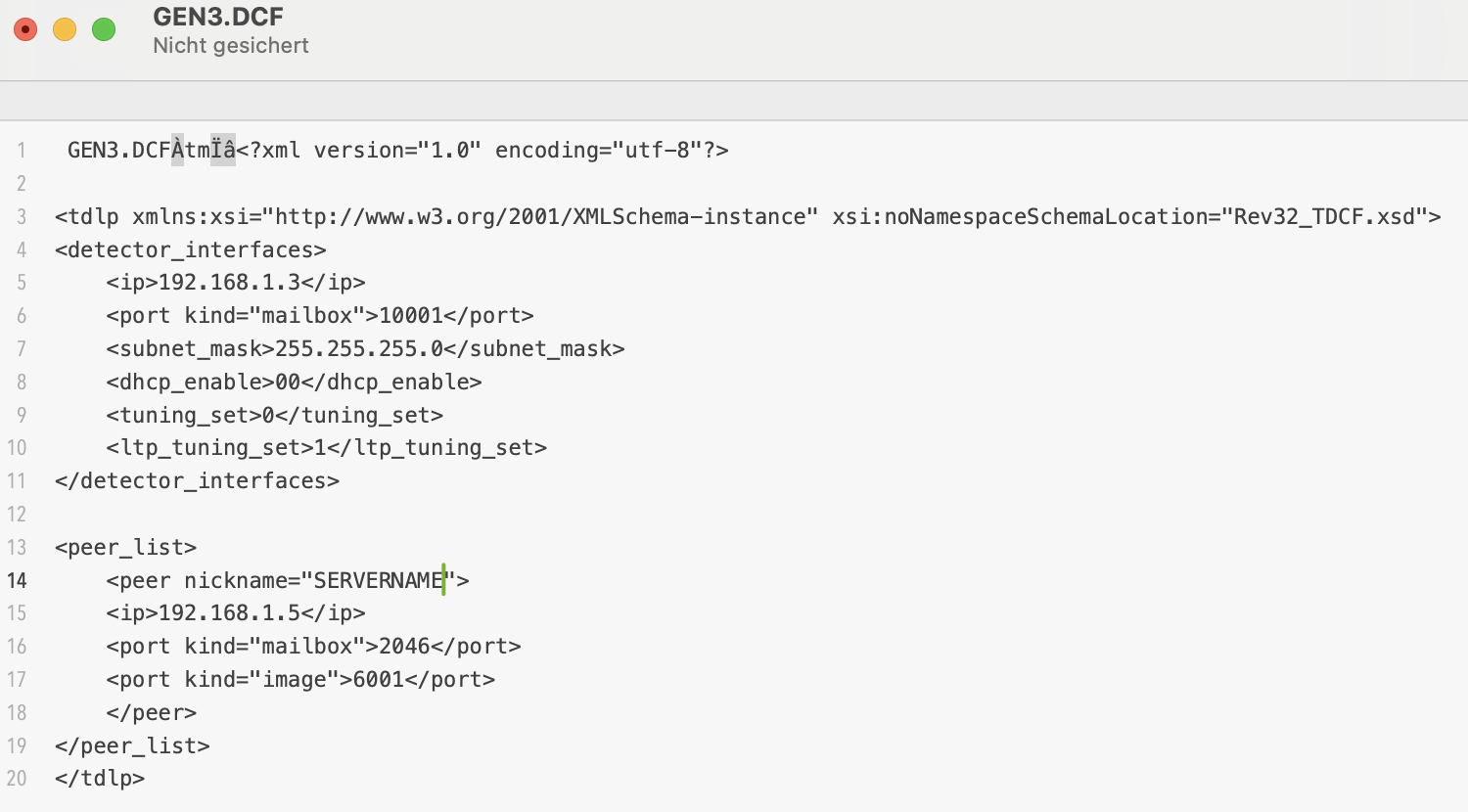Click line number 20 in the gutter
Image resolution: width=1468 pixels, height=812 pixels.
(x=18, y=779)
